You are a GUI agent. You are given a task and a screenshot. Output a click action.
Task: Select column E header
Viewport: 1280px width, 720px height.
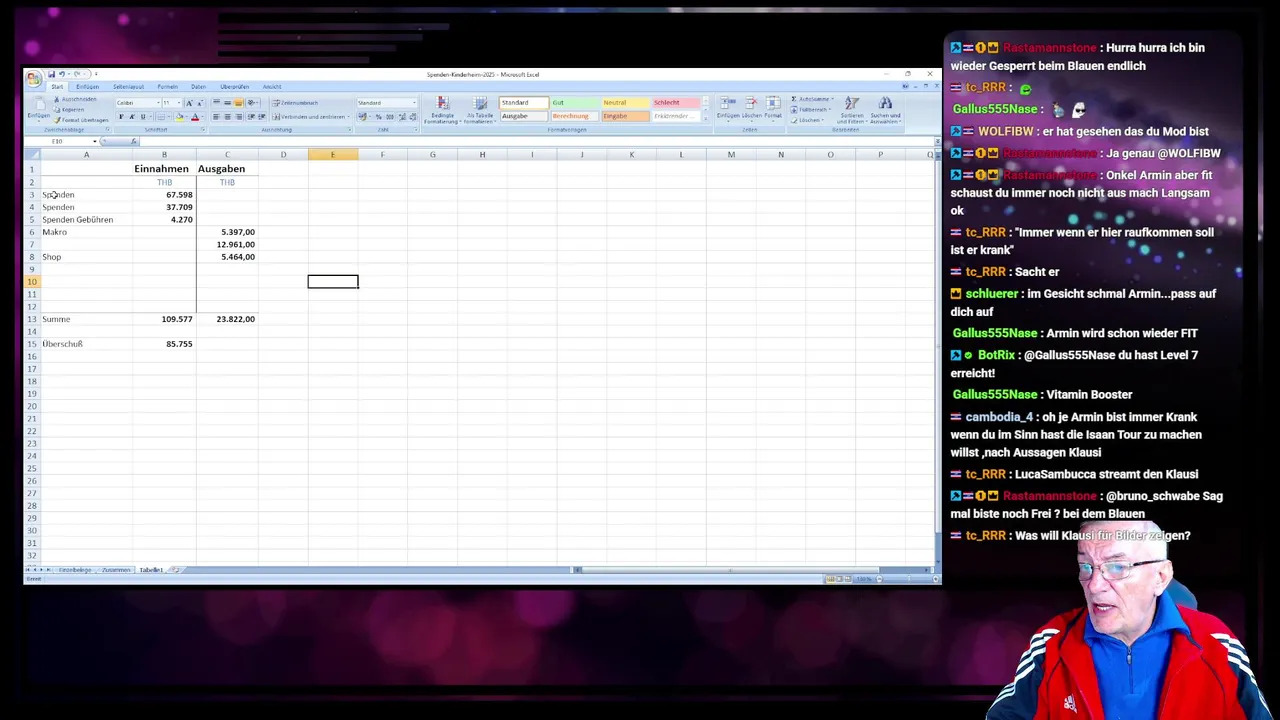(x=332, y=155)
